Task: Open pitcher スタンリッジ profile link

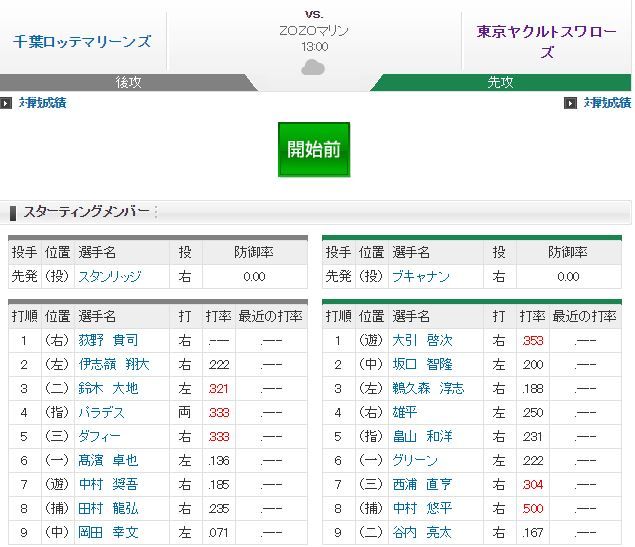Action: (110, 277)
